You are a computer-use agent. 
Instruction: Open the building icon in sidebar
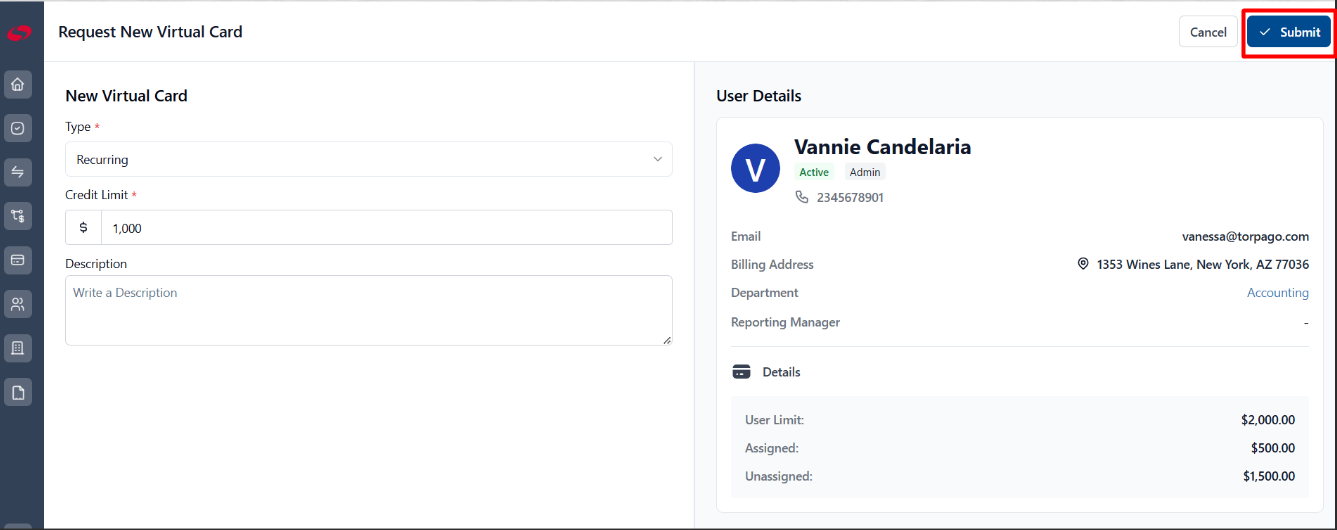(17, 348)
